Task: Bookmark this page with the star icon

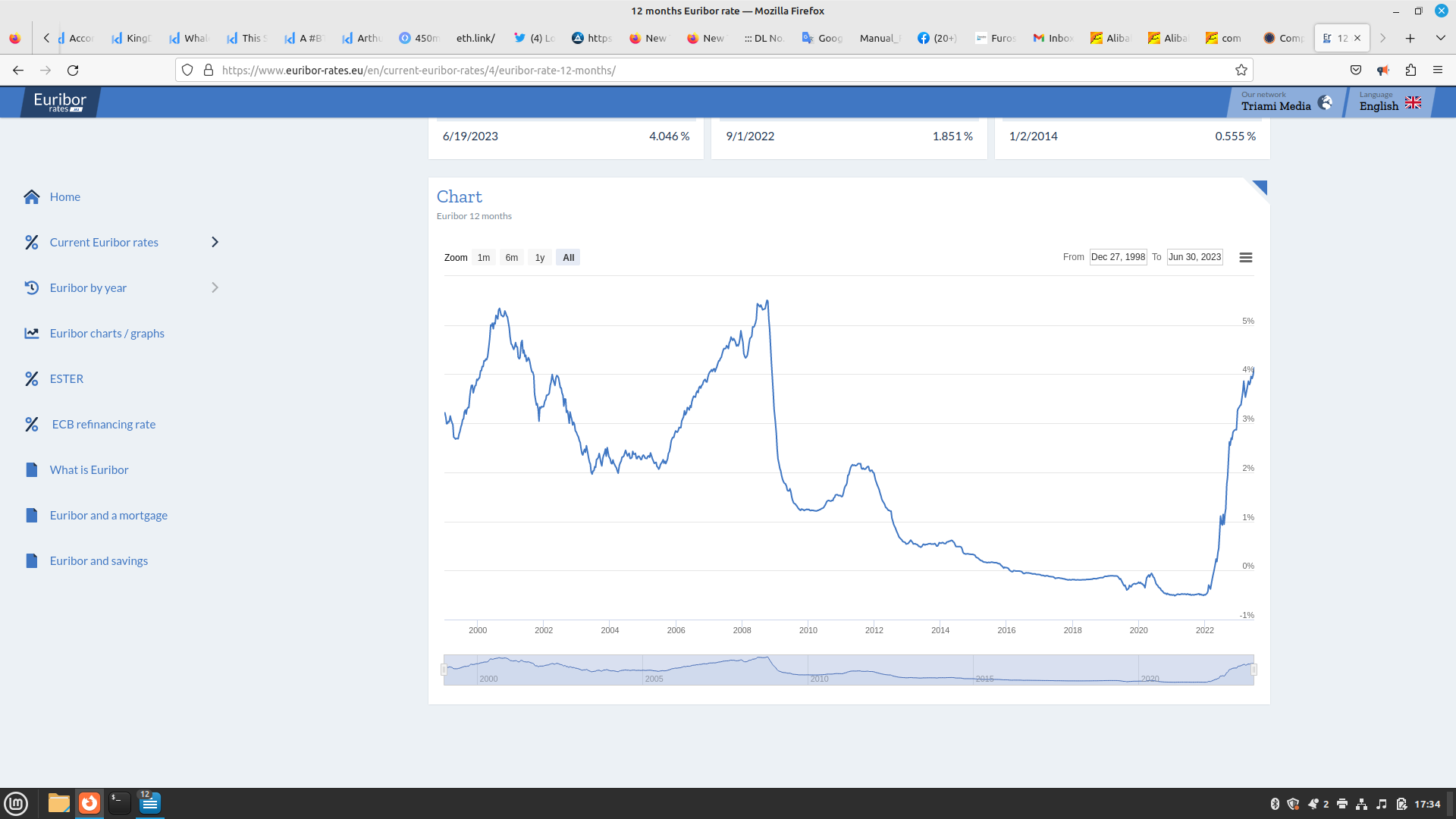Action: (x=1241, y=71)
